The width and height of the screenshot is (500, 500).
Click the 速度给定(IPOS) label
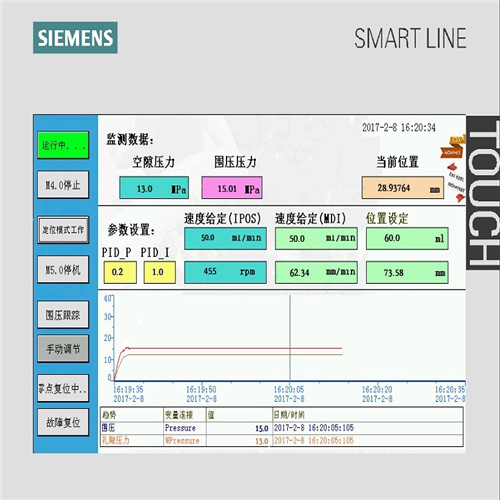pos(222,219)
